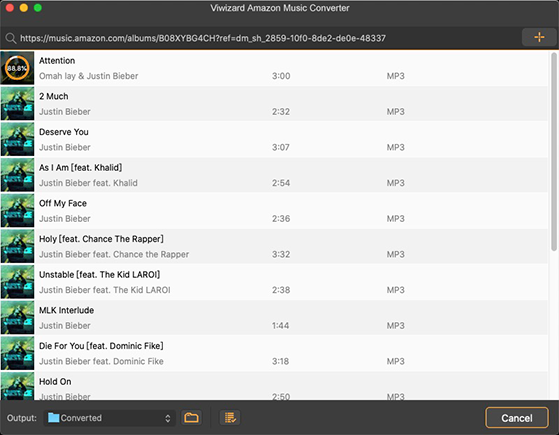The height and width of the screenshot is (435, 559).
Task: Click the vertical scrollbar of song list
Action: [554, 152]
